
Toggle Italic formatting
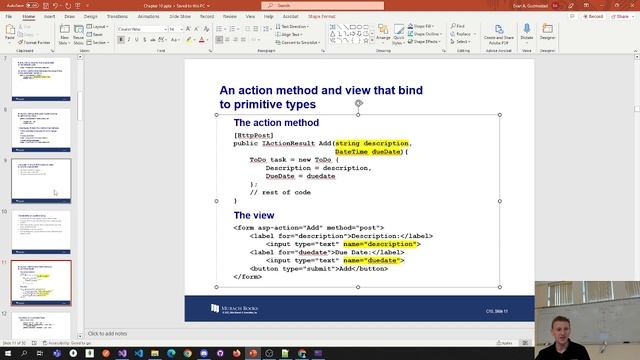129,40
